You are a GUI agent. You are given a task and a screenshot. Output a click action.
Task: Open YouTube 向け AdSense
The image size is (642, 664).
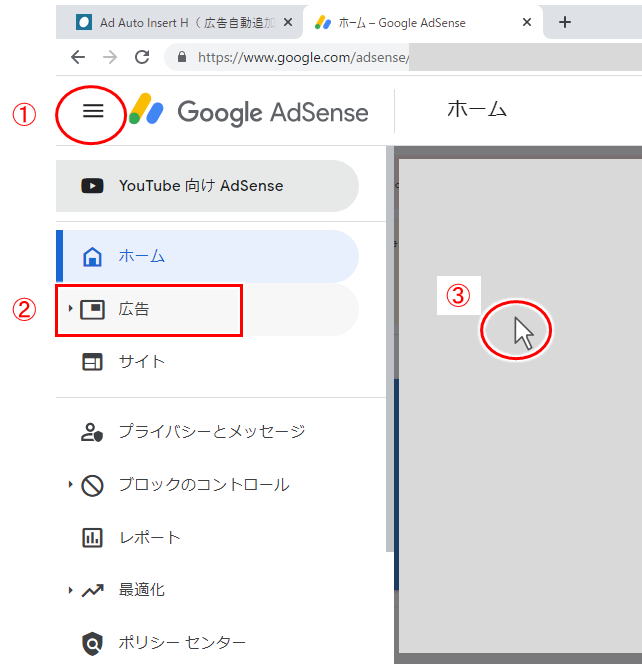point(207,186)
